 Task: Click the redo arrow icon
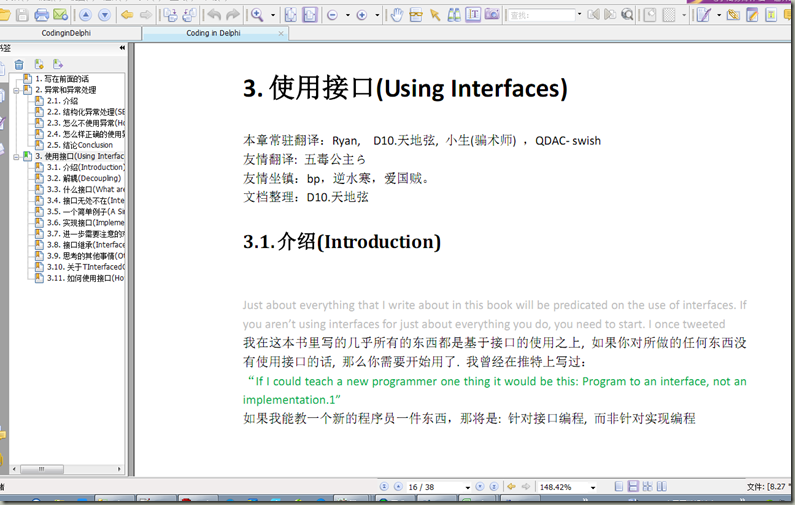point(233,15)
